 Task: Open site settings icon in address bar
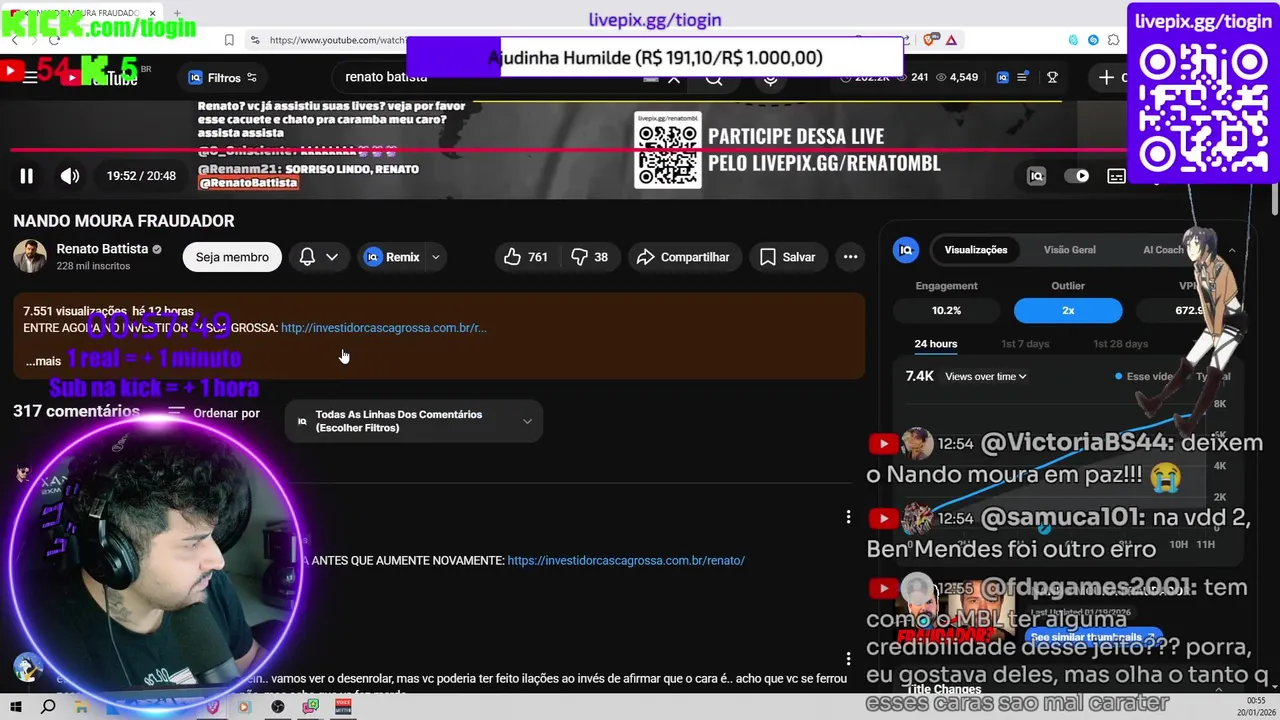pyautogui.click(x=255, y=40)
